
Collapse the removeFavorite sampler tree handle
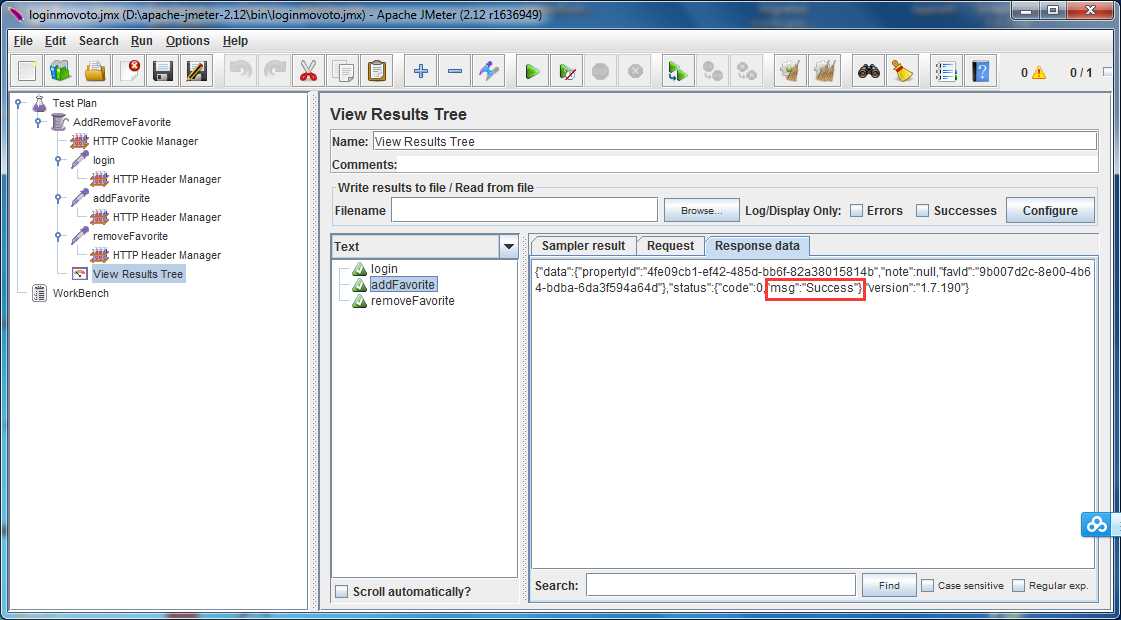[x=58, y=236]
